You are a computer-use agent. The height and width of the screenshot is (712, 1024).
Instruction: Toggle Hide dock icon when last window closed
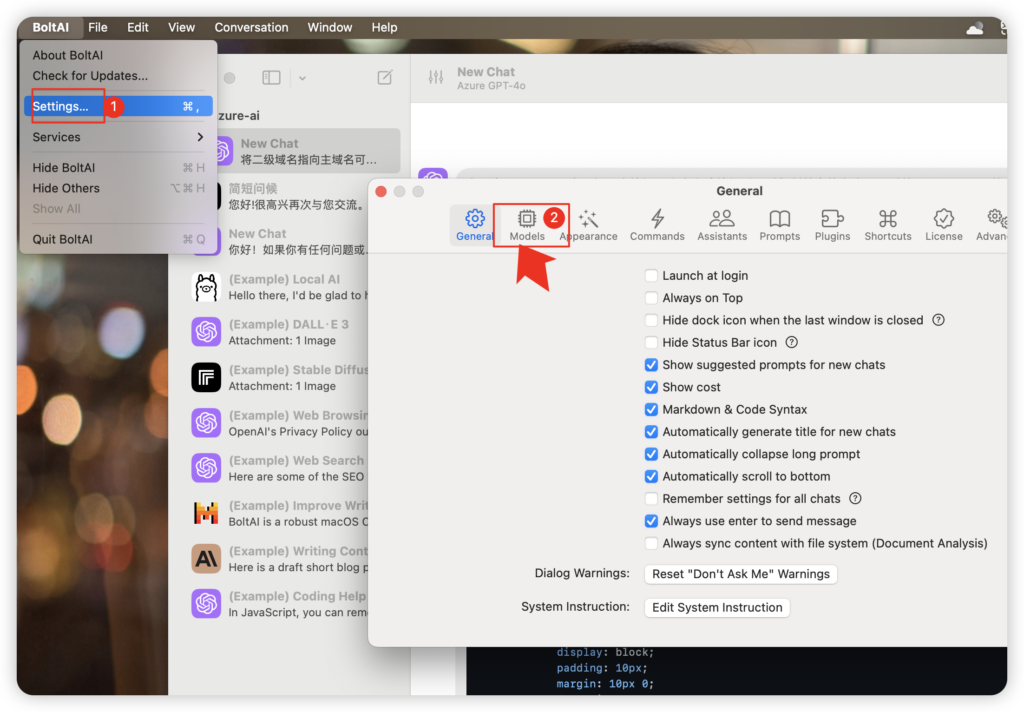click(x=651, y=320)
